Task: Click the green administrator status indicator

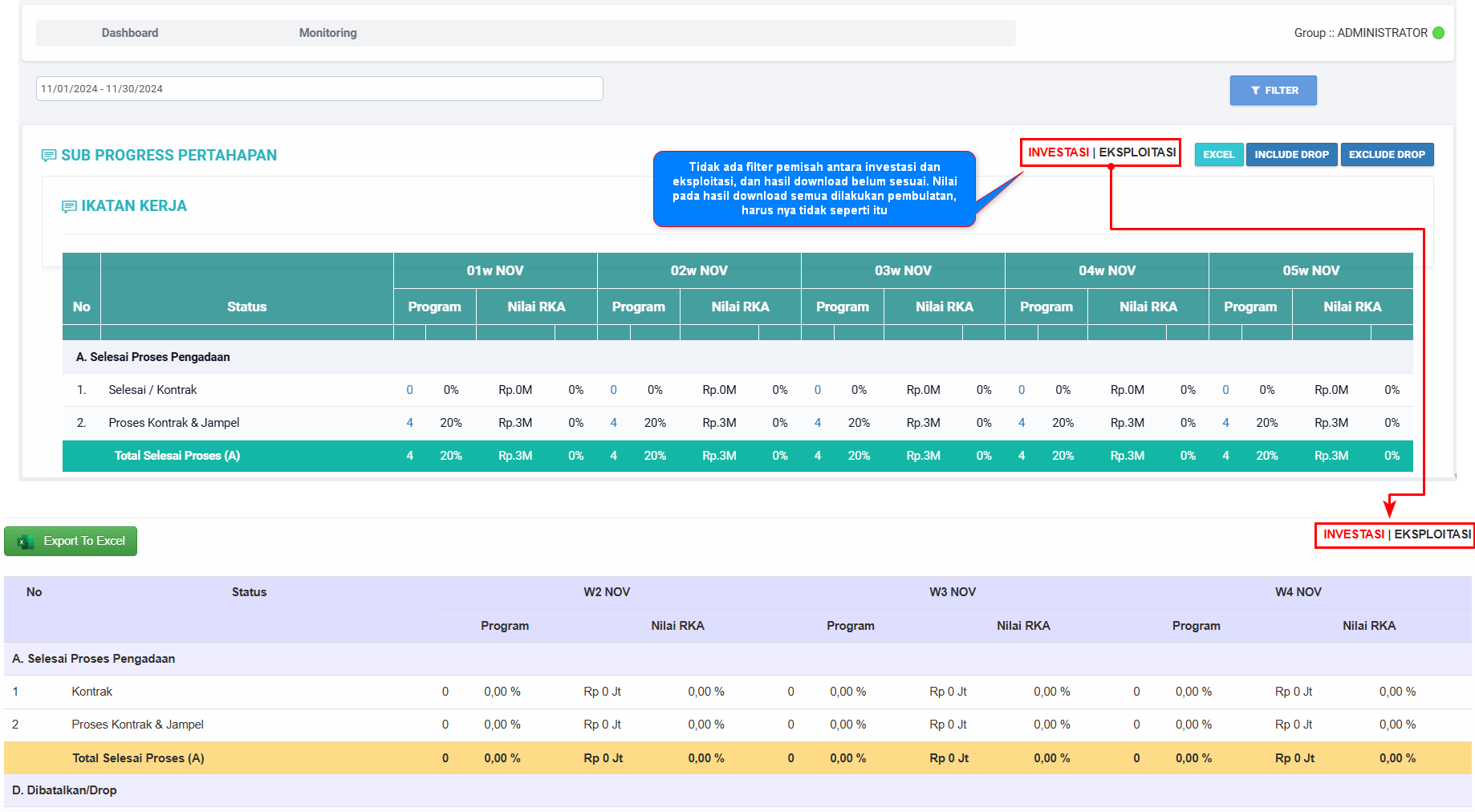Action: click(x=1438, y=33)
